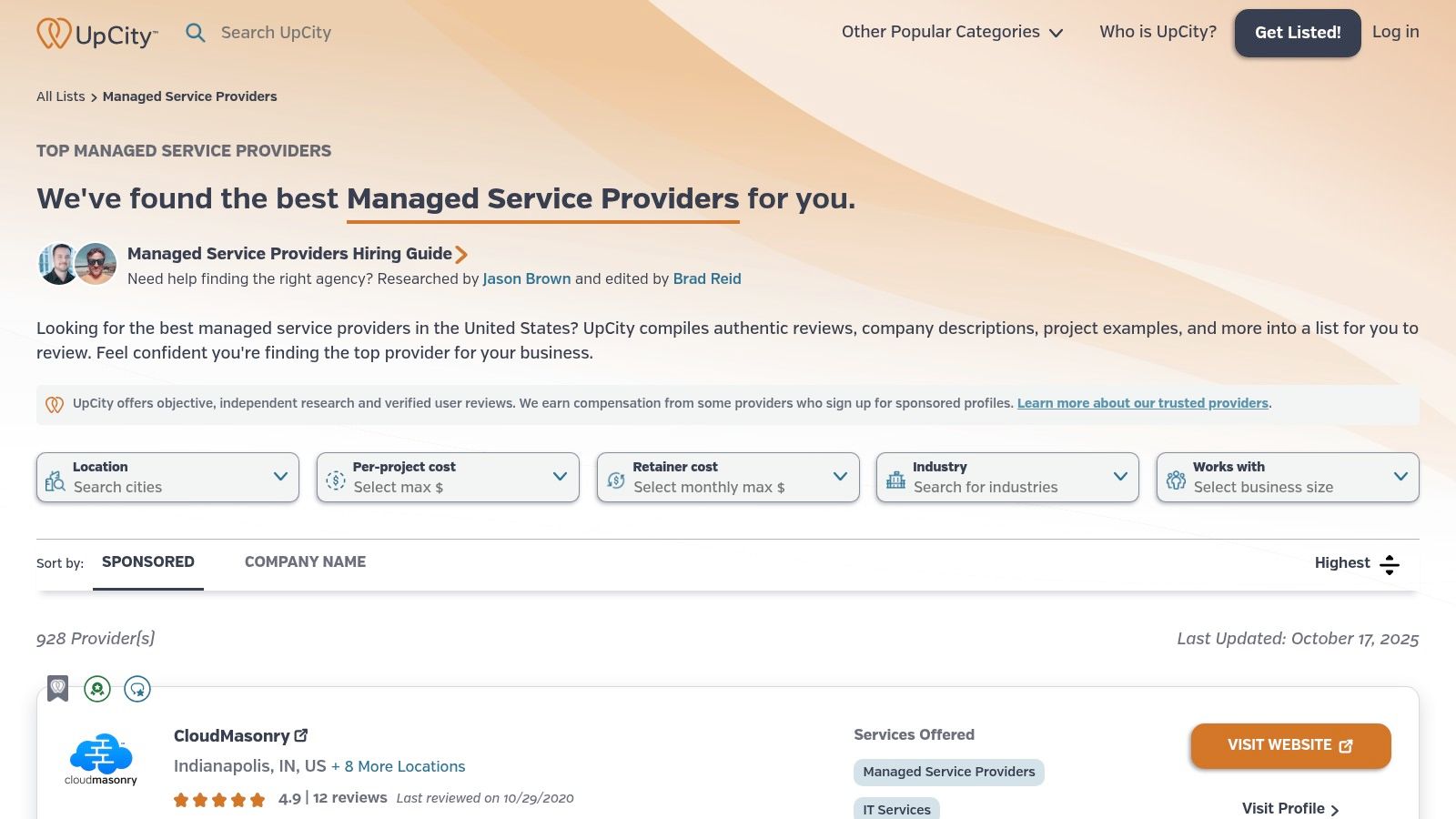Click the bookmark badge icon above CloudMasonry
This screenshot has width=1456, height=819.
point(57,688)
